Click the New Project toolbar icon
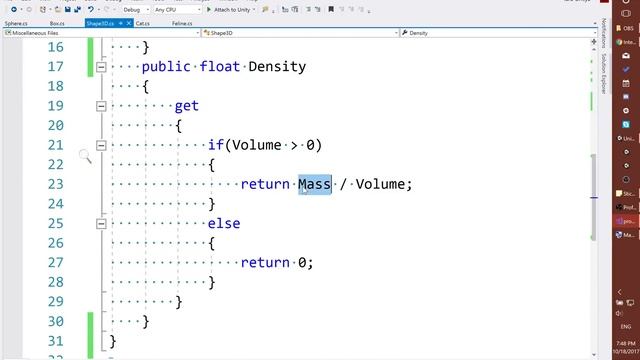Viewport: 640px width, 360px height. 43,9
